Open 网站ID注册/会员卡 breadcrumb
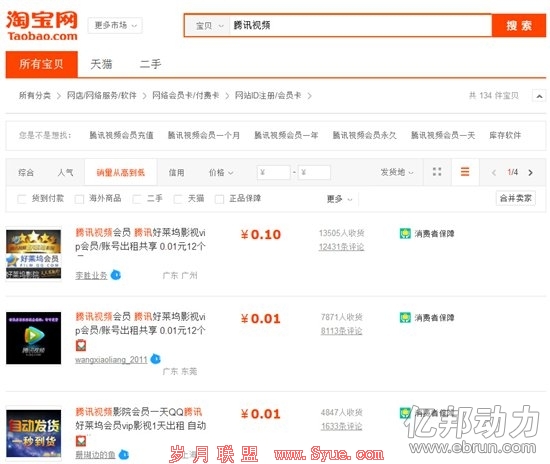550x464 pixels. click(x=268, y=95)
